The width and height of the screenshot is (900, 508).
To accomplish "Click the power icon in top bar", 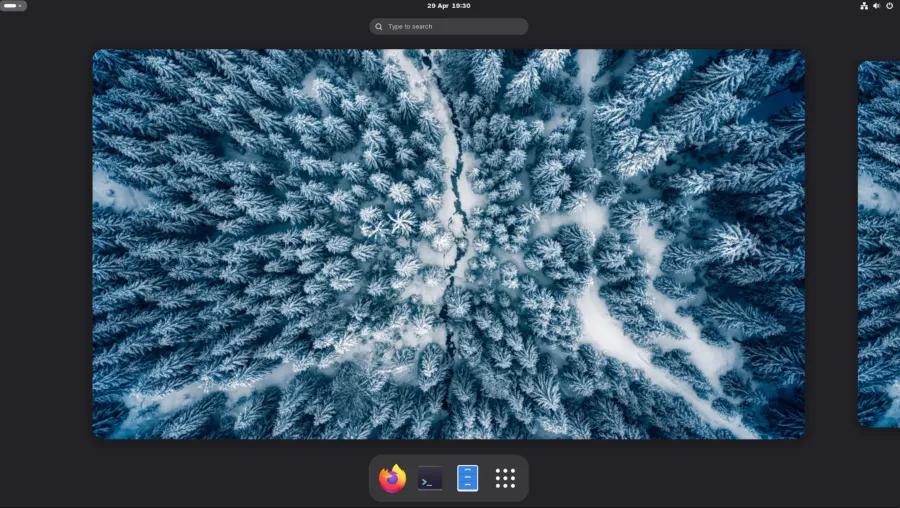I will pos(890,6).
